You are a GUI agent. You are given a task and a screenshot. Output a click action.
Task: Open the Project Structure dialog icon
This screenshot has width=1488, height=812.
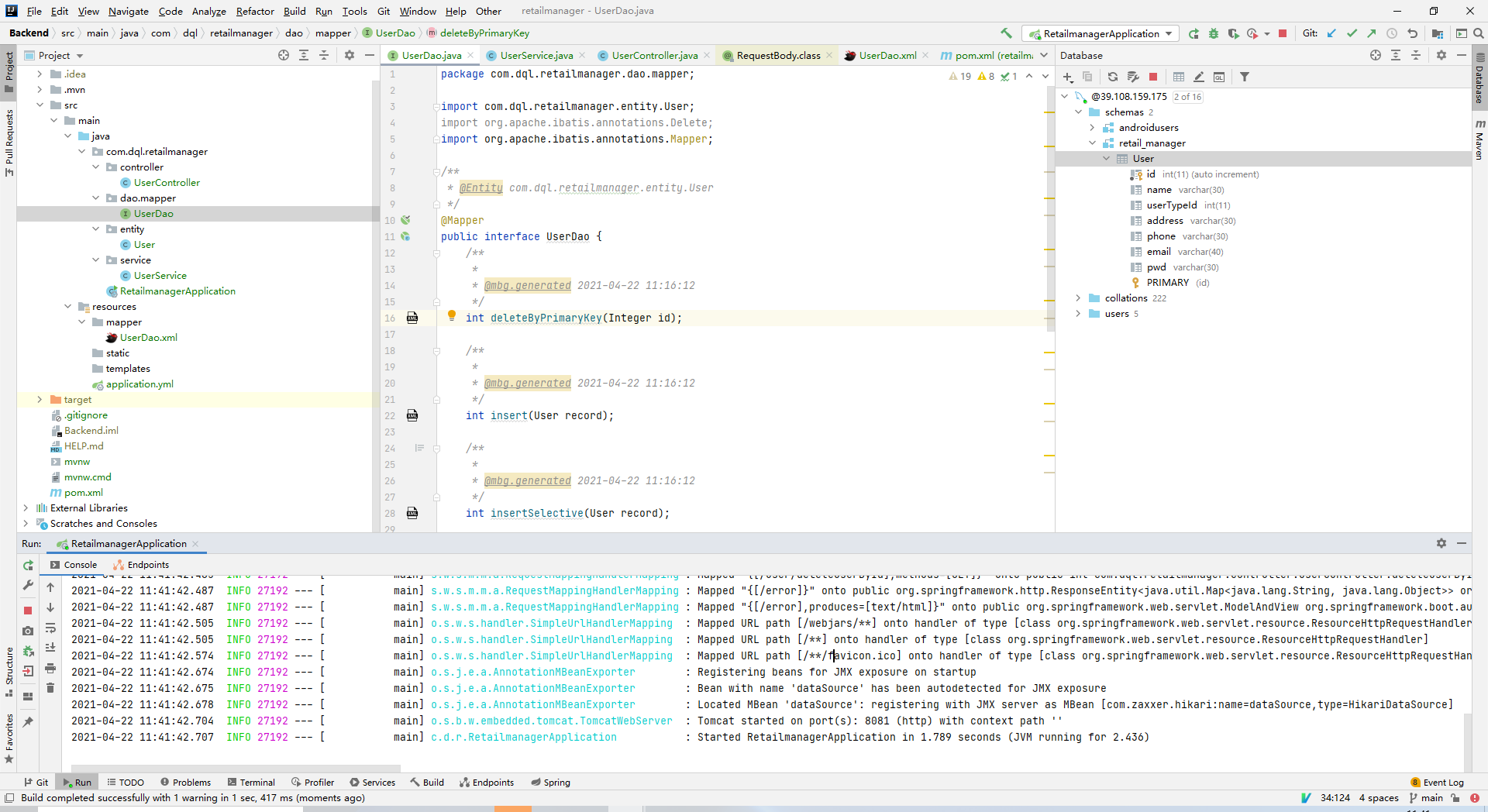(x=1438, y=33)
